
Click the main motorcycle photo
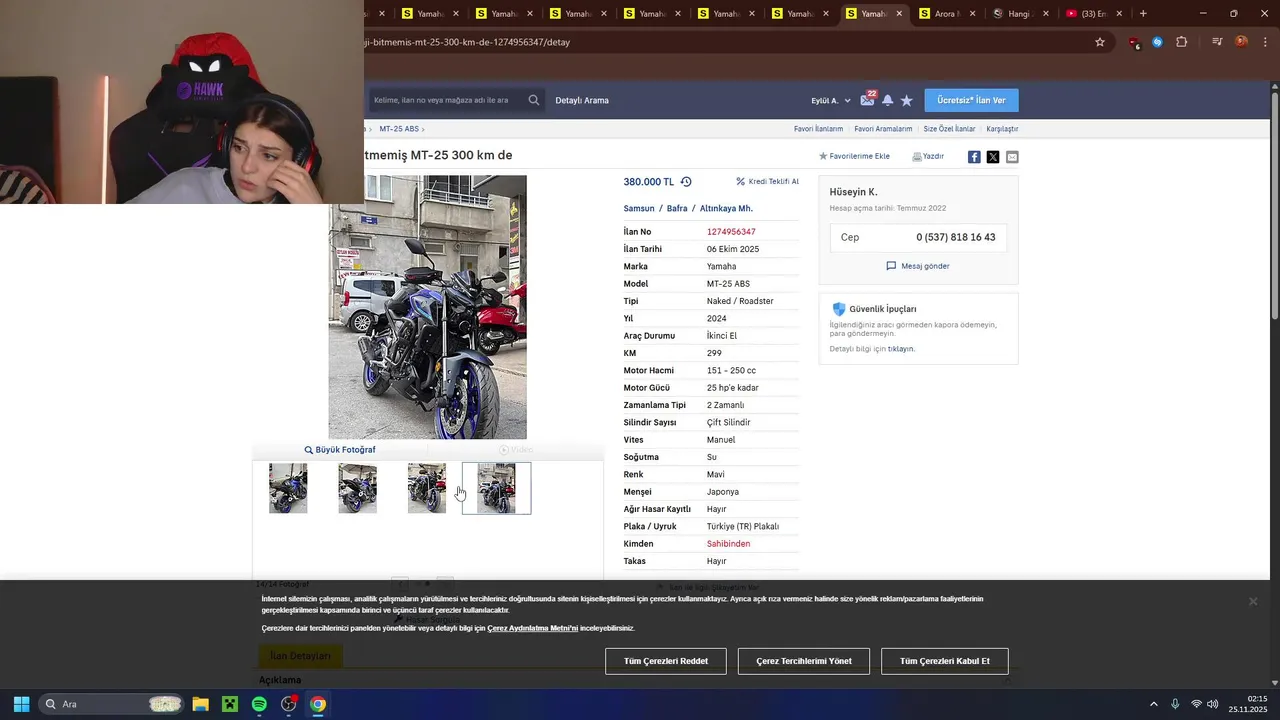pyautogui.click(x=427, y=307)
